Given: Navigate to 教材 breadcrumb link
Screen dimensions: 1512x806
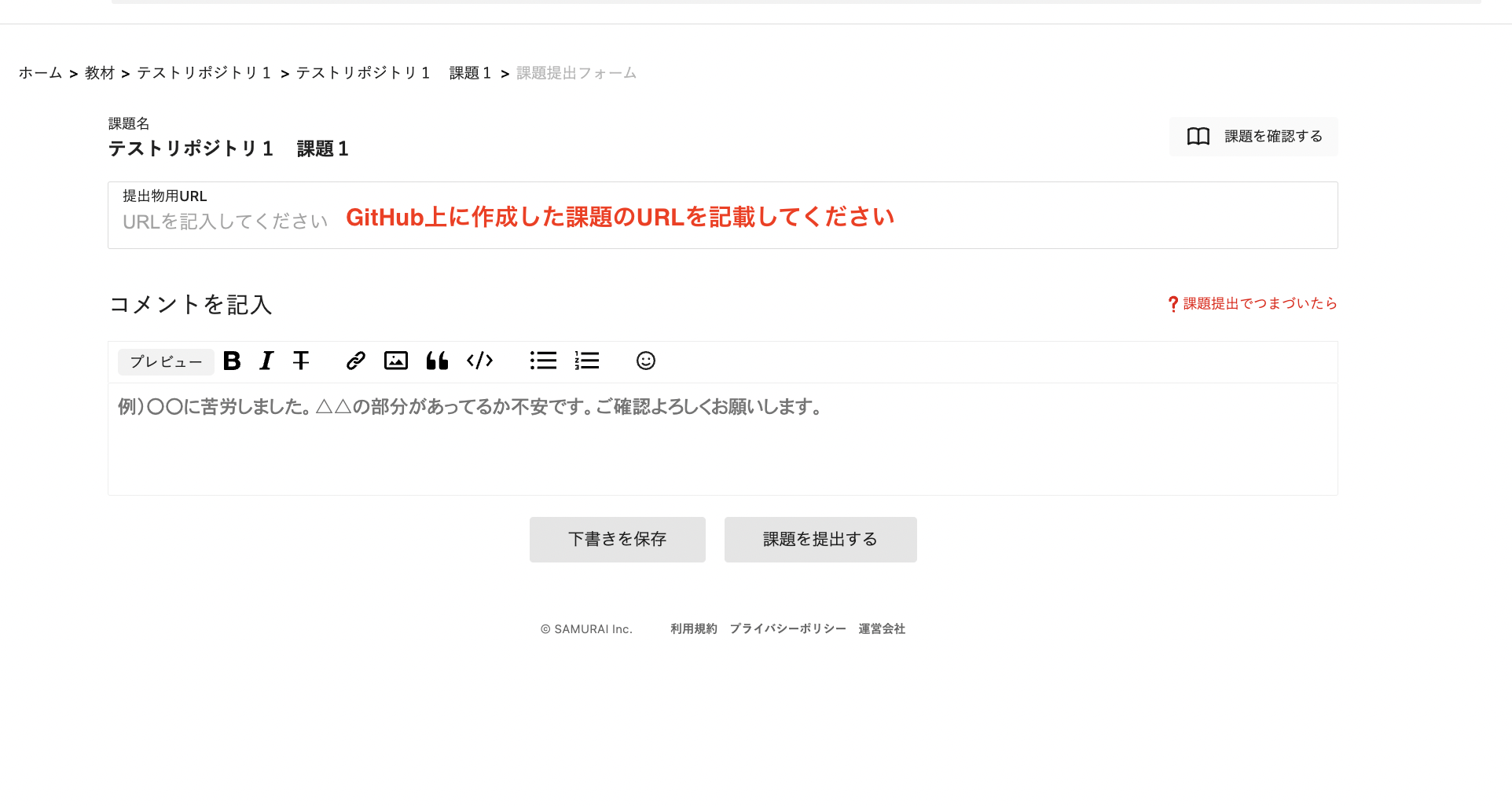Looking at the screenshot, I should tap(100, 73).
